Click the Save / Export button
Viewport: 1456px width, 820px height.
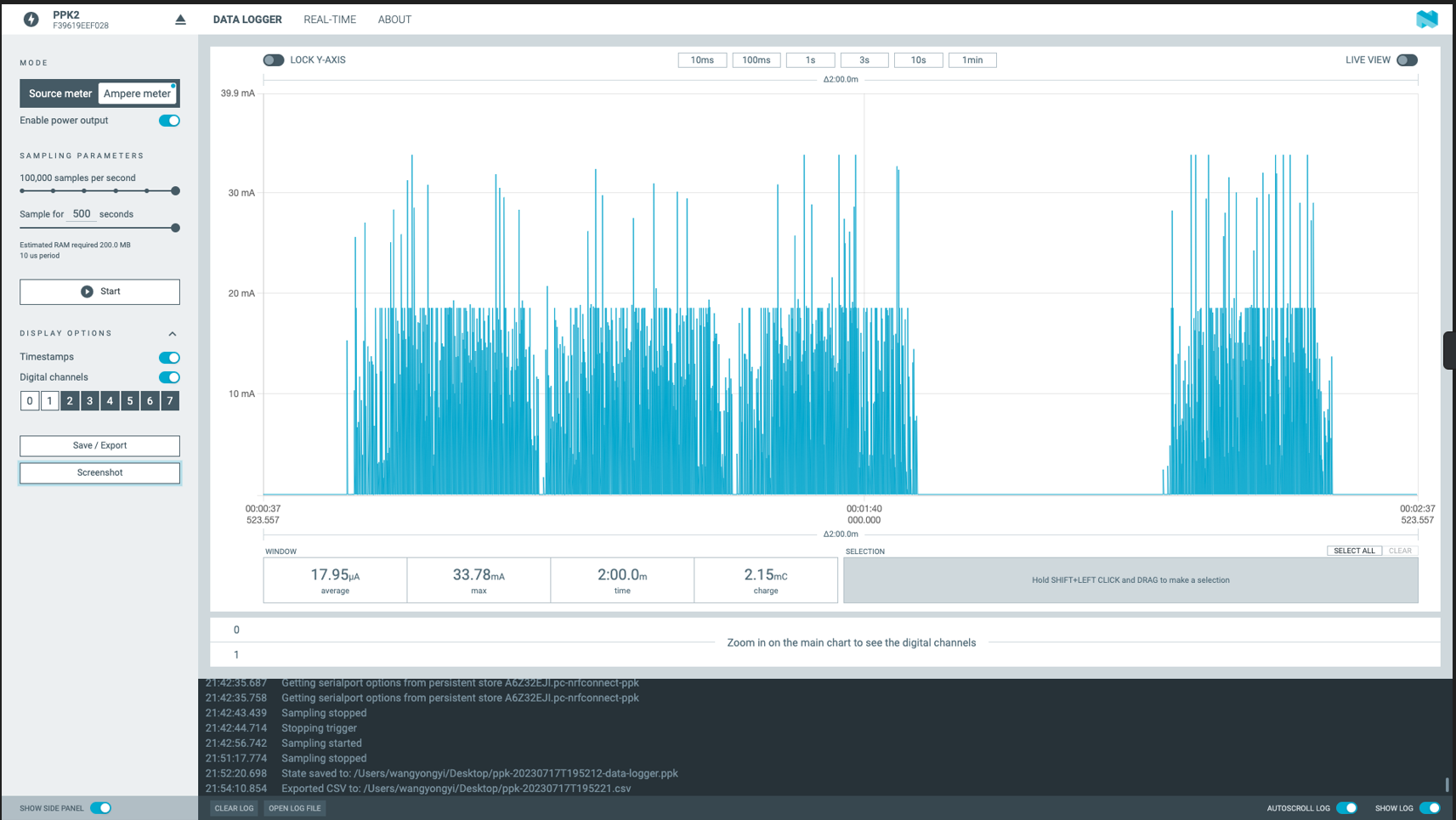point(99,445)
